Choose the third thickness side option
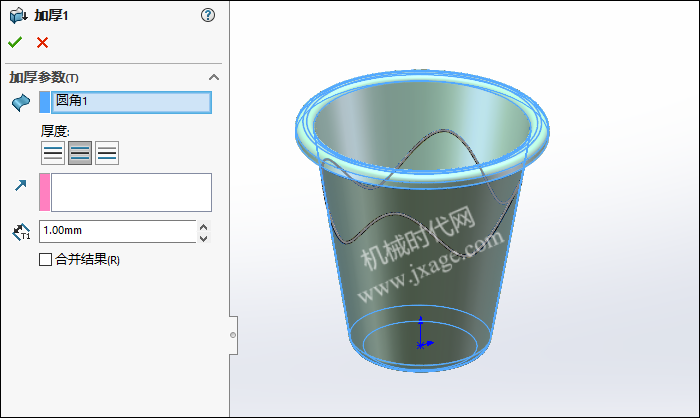This screenshot has height=418, width=700. click(x=107, y=153)
